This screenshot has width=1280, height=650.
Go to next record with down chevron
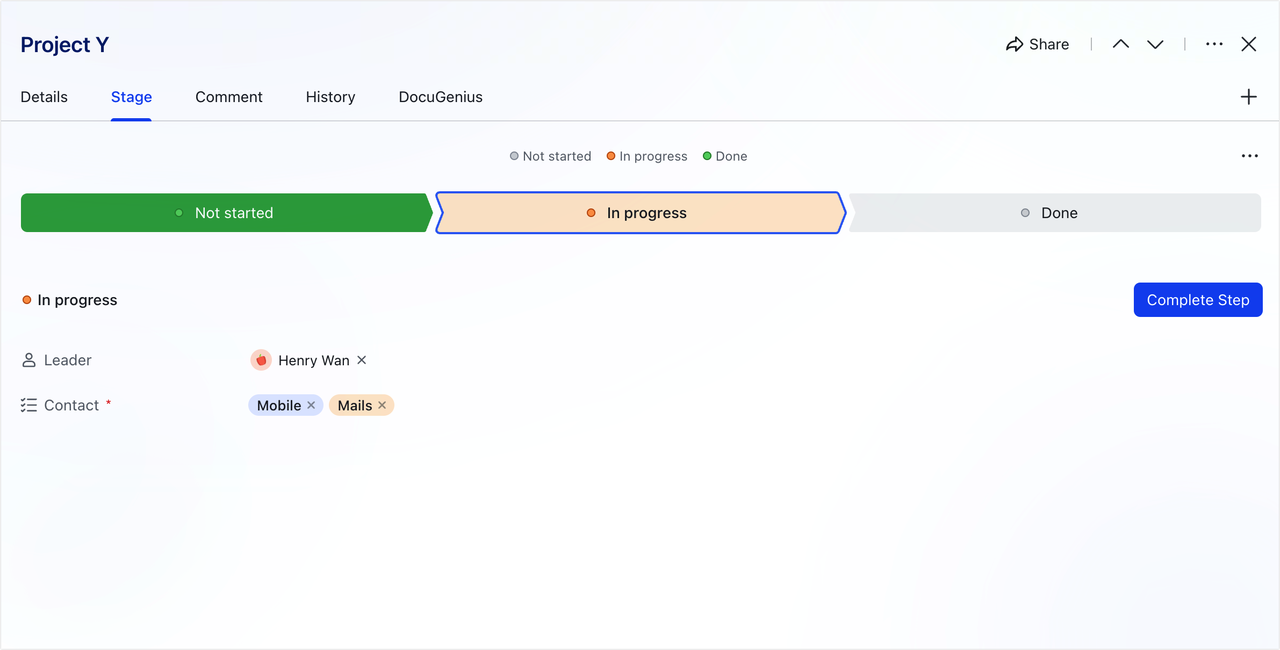[x=1155, y=44]
